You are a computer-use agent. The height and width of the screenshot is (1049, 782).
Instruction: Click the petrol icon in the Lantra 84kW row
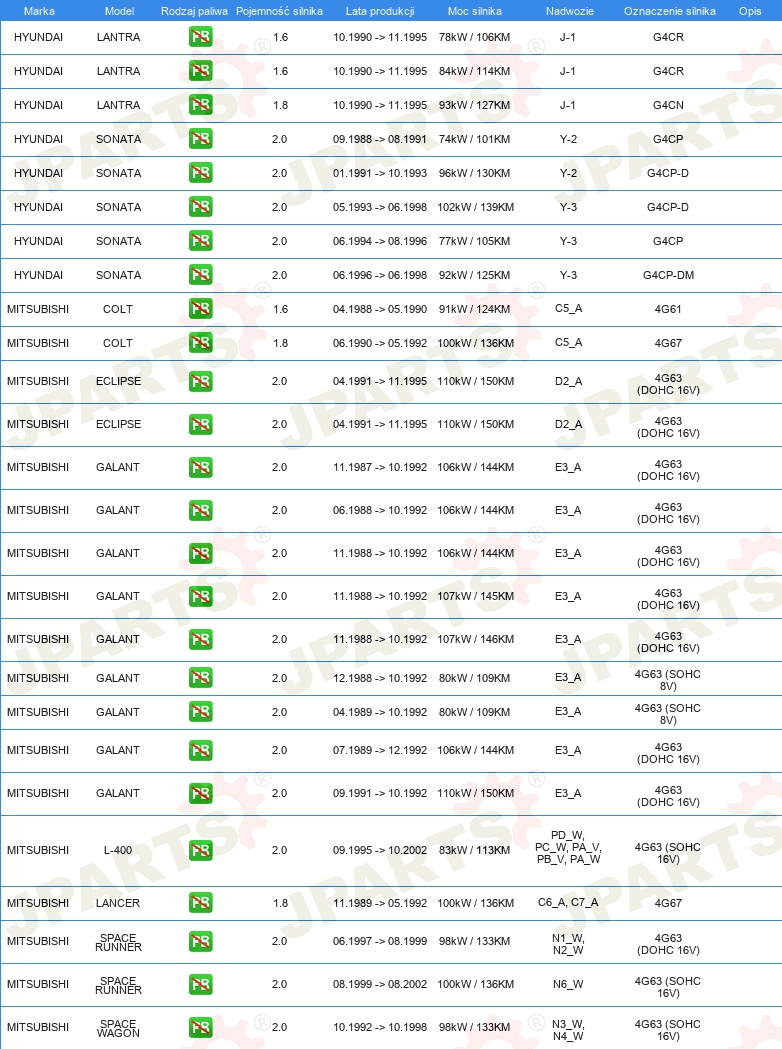201,71
